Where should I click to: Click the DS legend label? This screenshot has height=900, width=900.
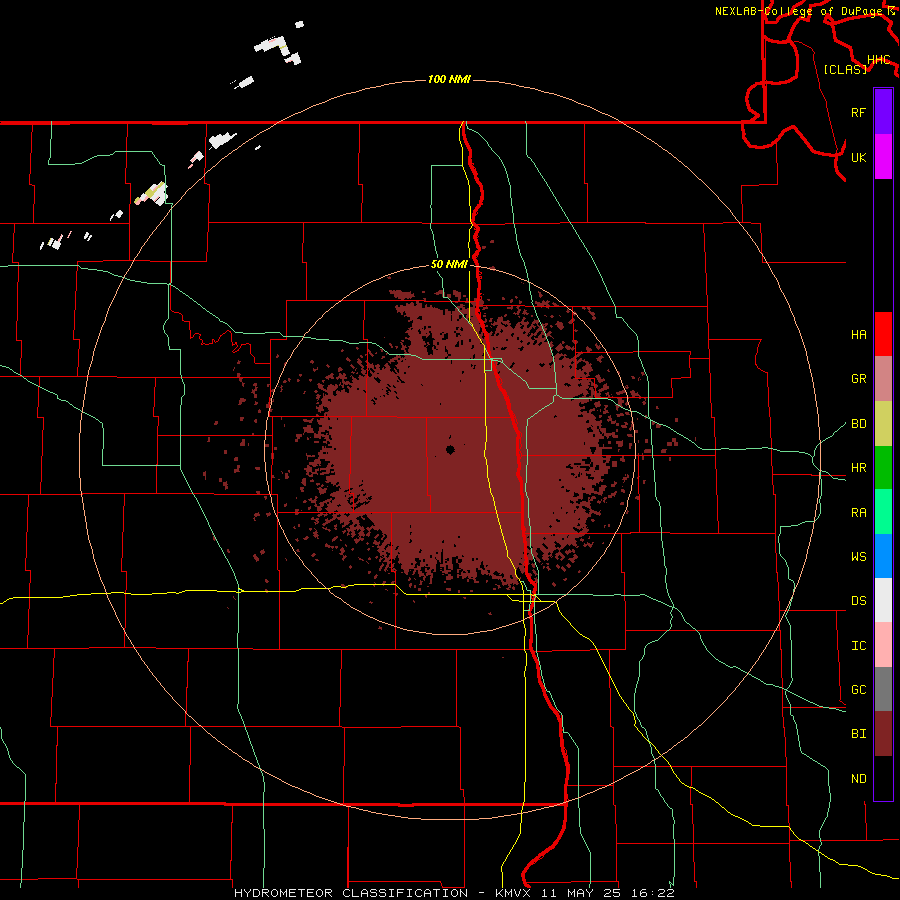[858, 601]
